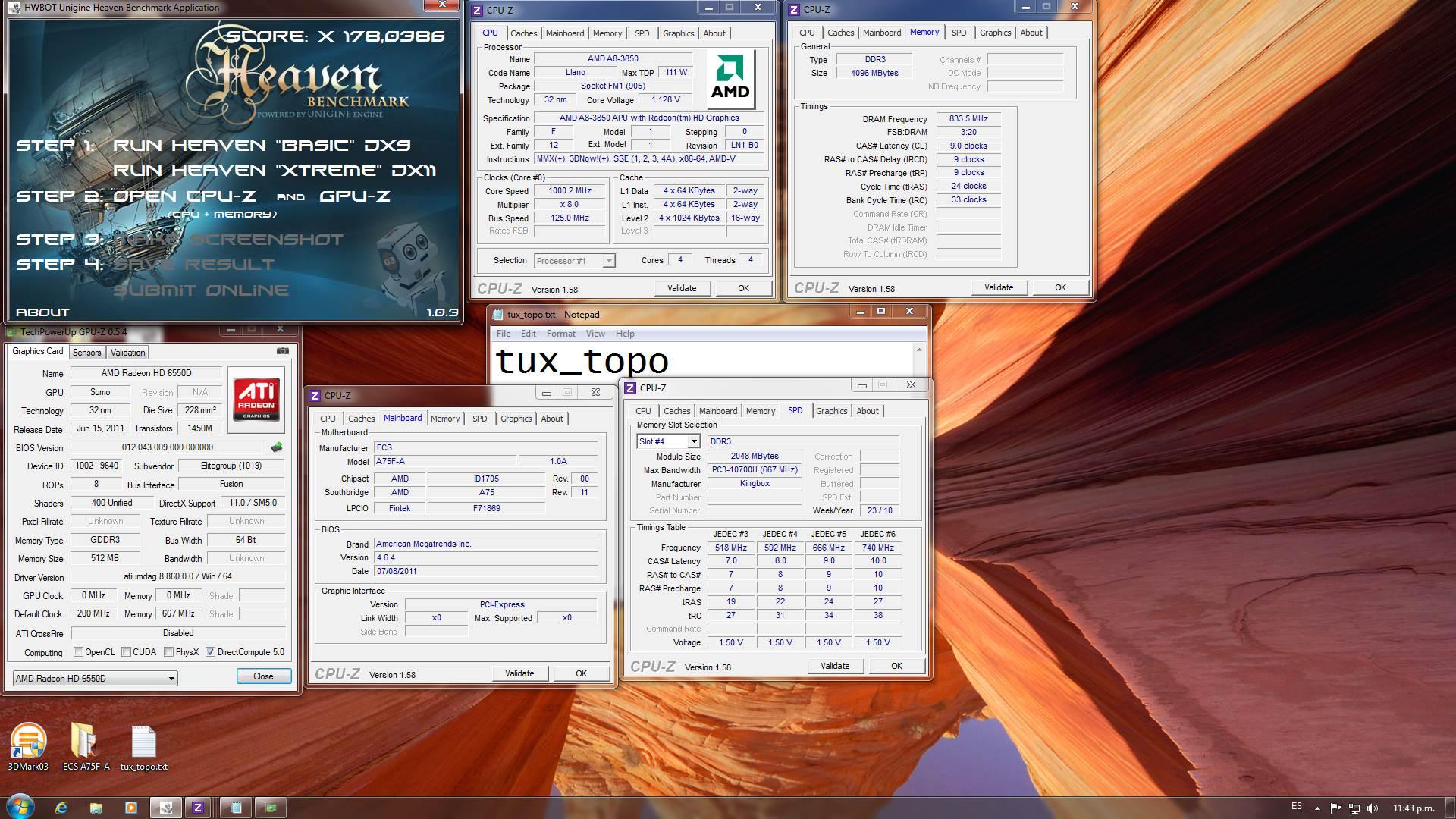Image resolution: width=1456 pixels, height=819 pixels.
Task: Click the tux_topo text in Notepad
Action: point(582,362)
